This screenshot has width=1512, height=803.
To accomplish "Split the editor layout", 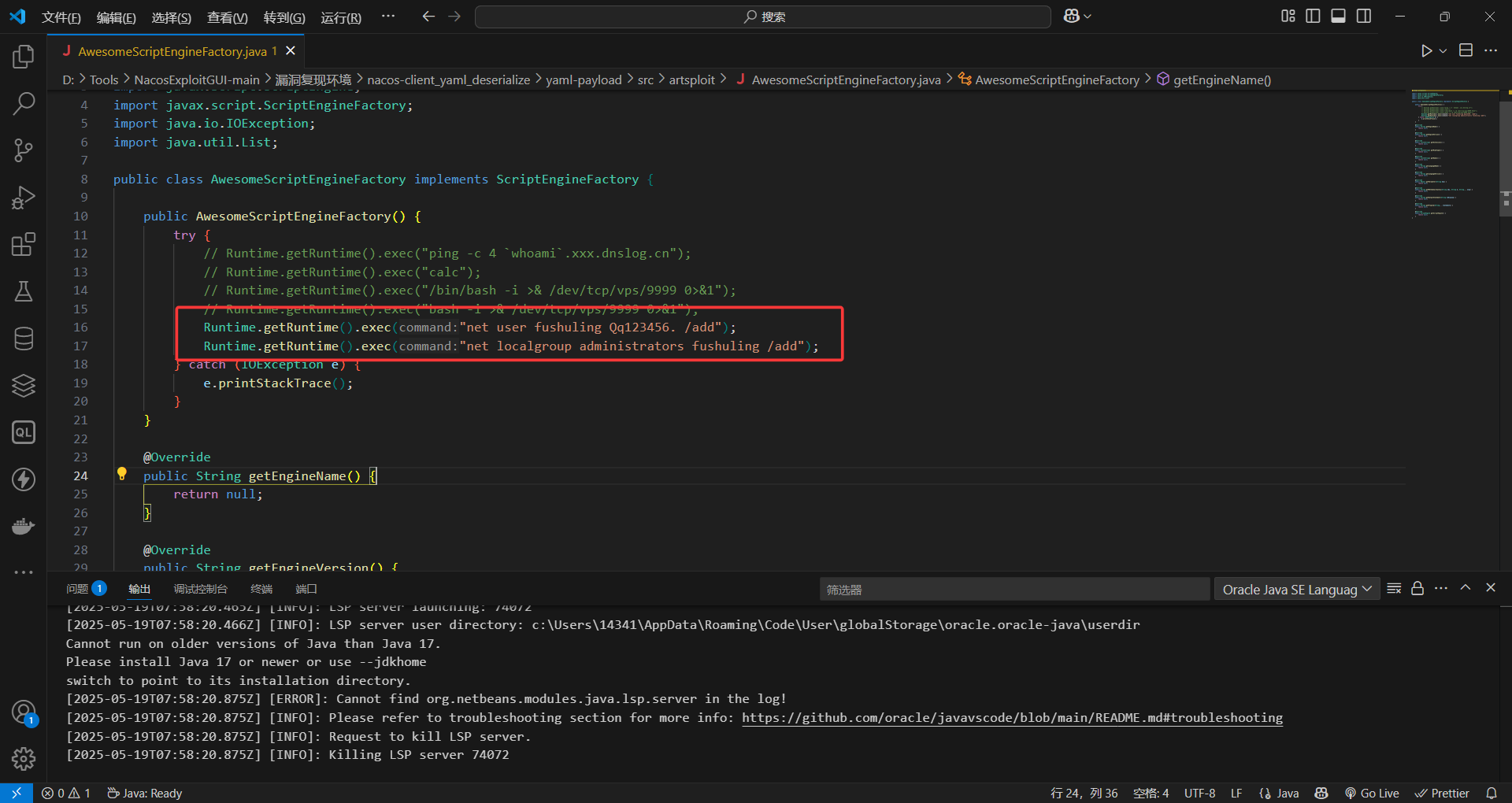I will pyautogui.click(x=1466, y=50).
